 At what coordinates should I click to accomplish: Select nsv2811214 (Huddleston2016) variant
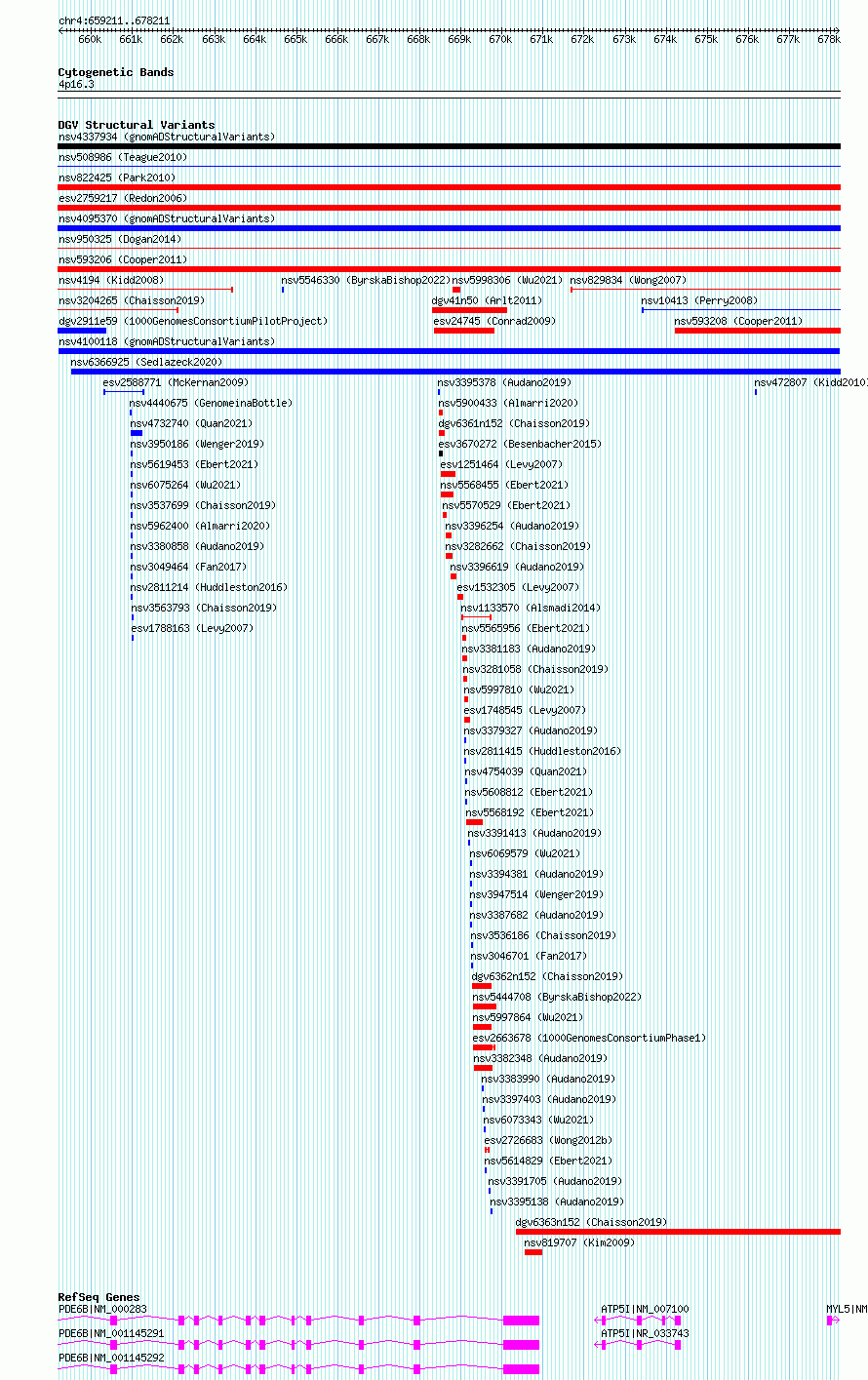pyautogui.click(x=209, y=587)
